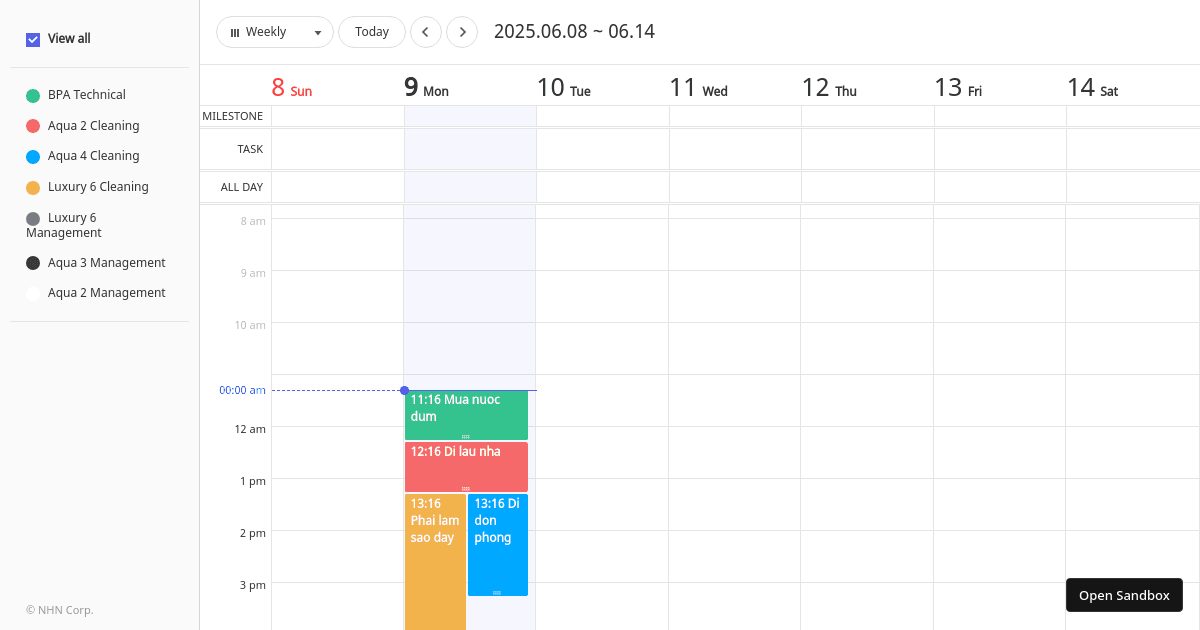
Task: Open the Weekly view dropdown
Action: point(317,31)
